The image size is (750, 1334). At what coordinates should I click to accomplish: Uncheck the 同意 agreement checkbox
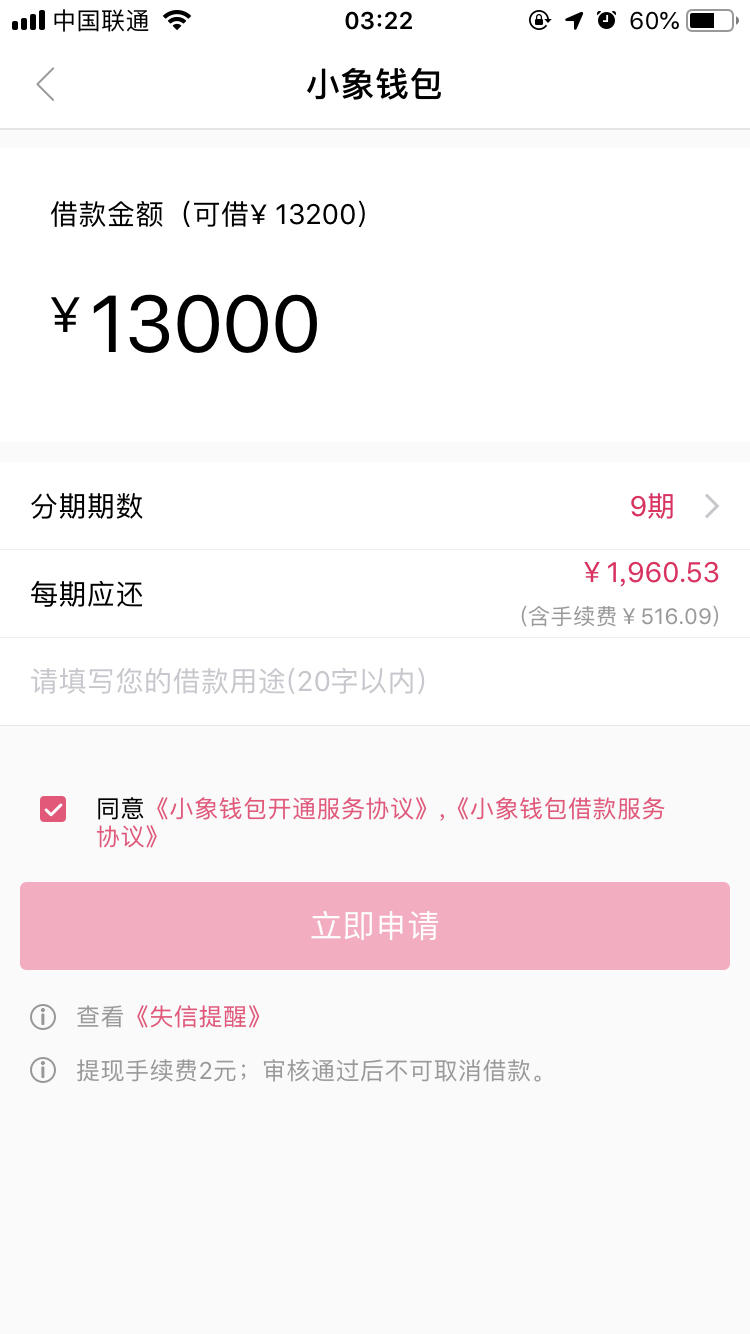tap(53, 809)
